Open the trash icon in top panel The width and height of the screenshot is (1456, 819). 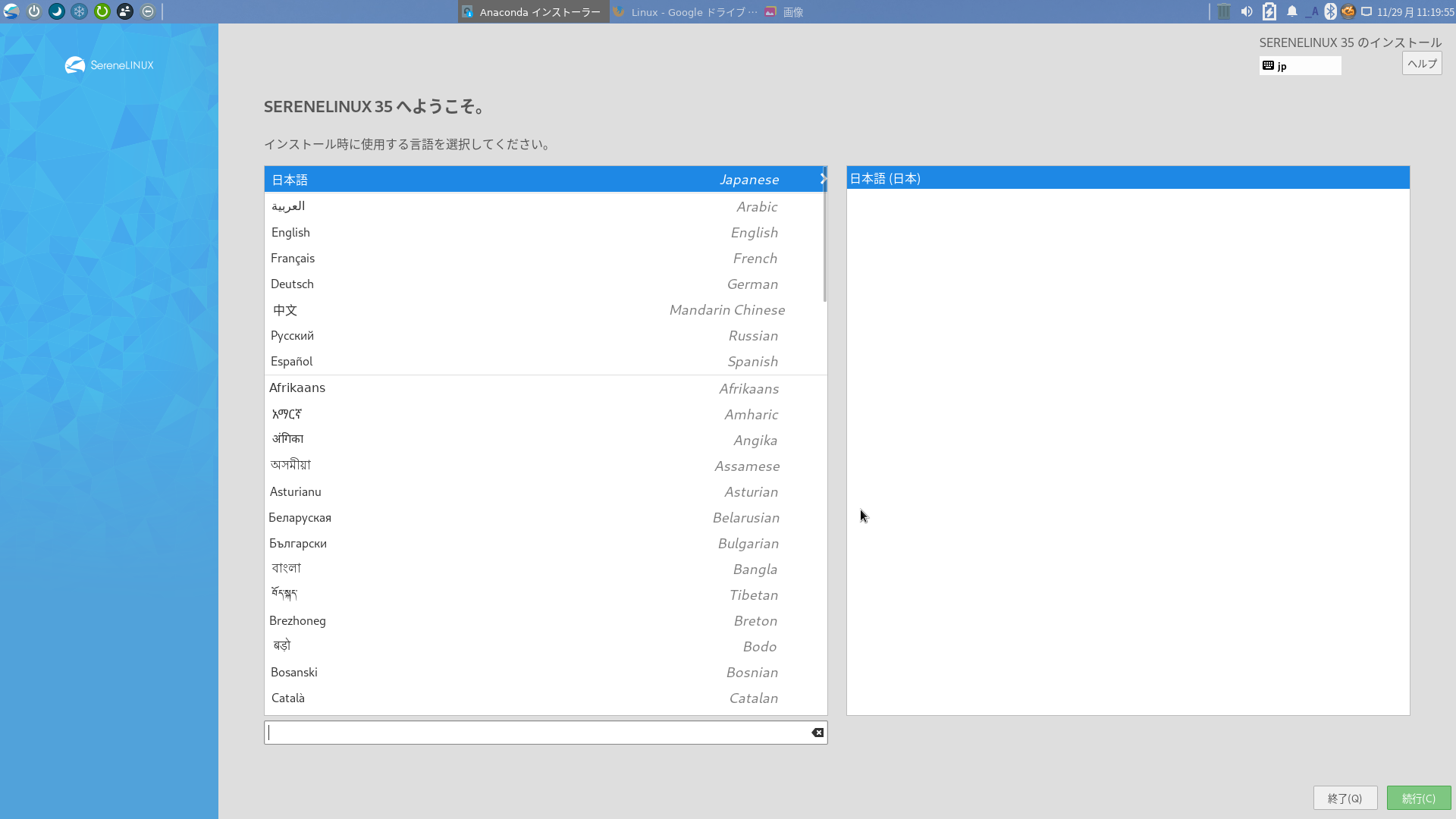tap(1224, 11)
